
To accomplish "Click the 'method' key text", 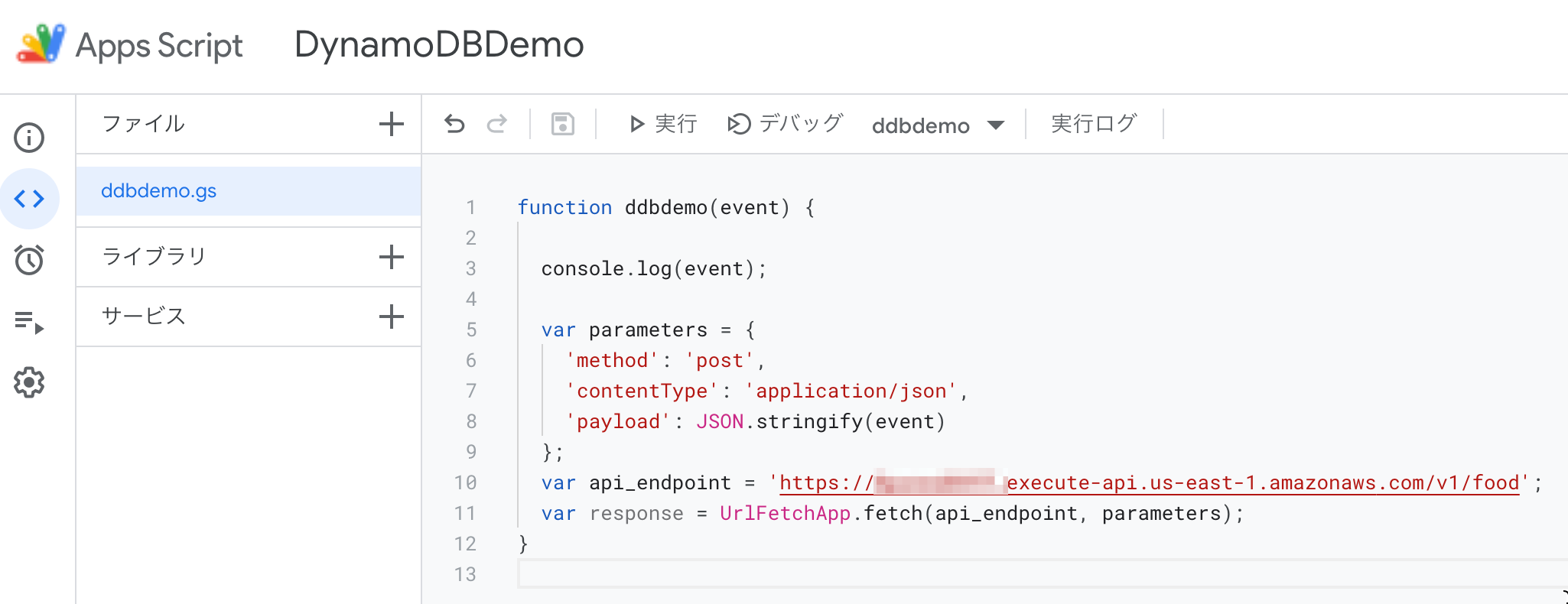I will (x=612, y=361).
